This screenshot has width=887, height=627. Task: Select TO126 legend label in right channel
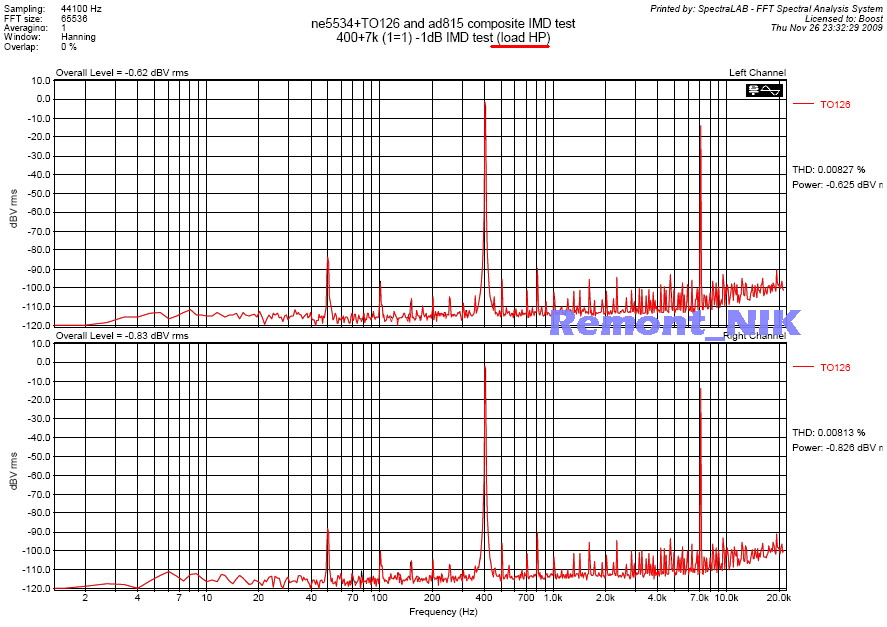coord(835,368)
